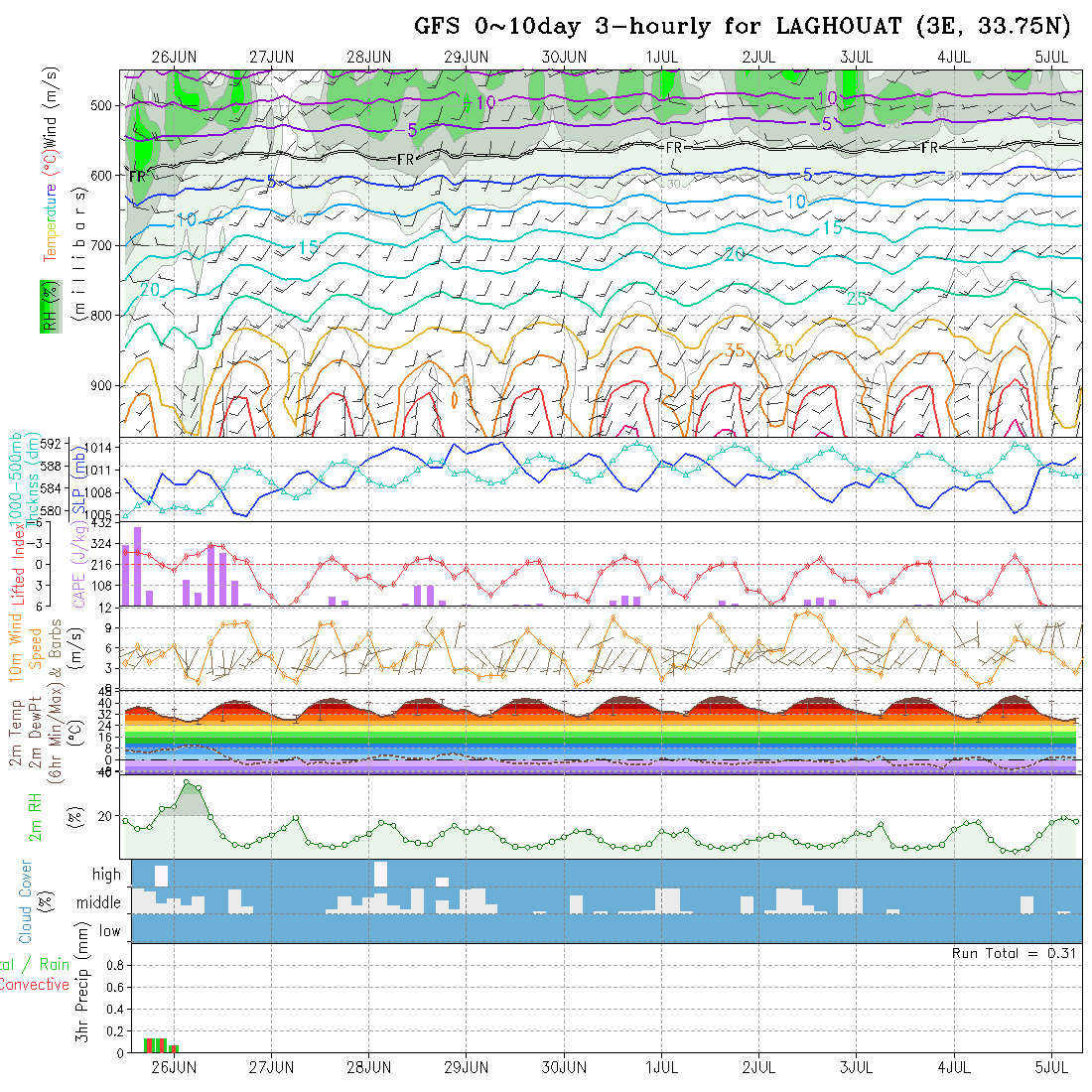Click the 'middle' cloud cover level label
Image resolution: width=1092 pixels, height=1092 pixels.
pyautogui.click(x=99, y=903)
